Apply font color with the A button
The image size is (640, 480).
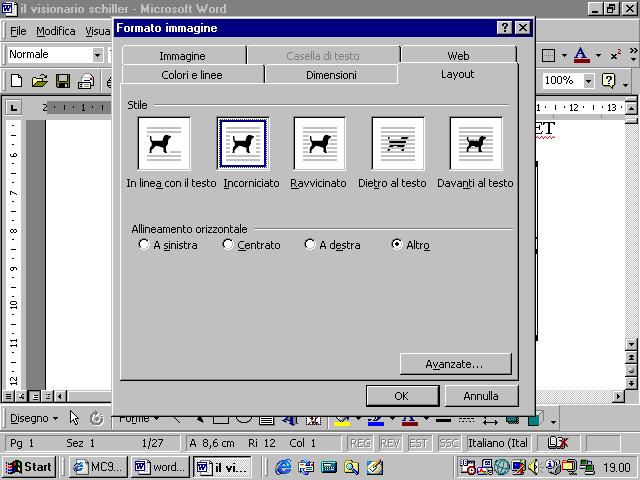(581, 55)
